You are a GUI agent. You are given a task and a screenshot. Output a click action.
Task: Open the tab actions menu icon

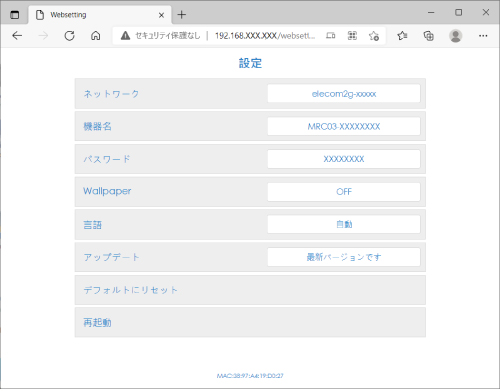click(15, 15)
